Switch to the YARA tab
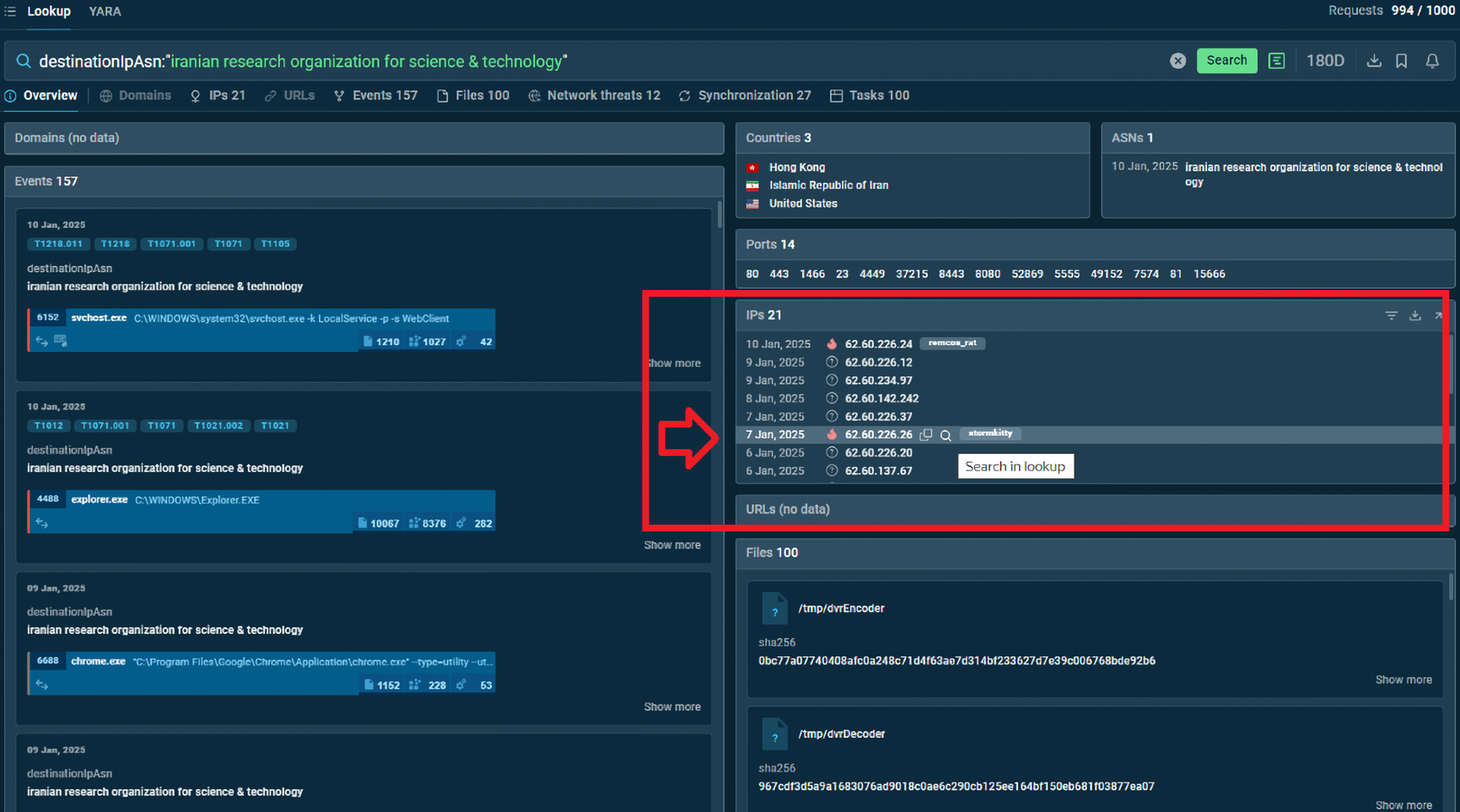 [105, 11]
